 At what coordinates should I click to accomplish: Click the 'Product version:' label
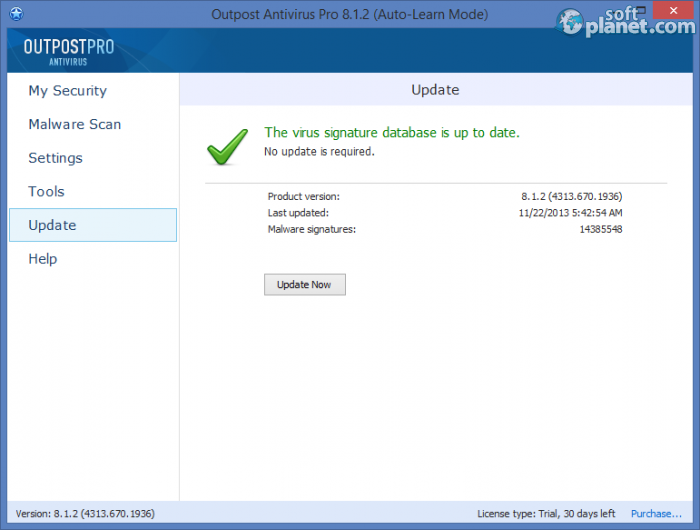[x=304, y=196]
